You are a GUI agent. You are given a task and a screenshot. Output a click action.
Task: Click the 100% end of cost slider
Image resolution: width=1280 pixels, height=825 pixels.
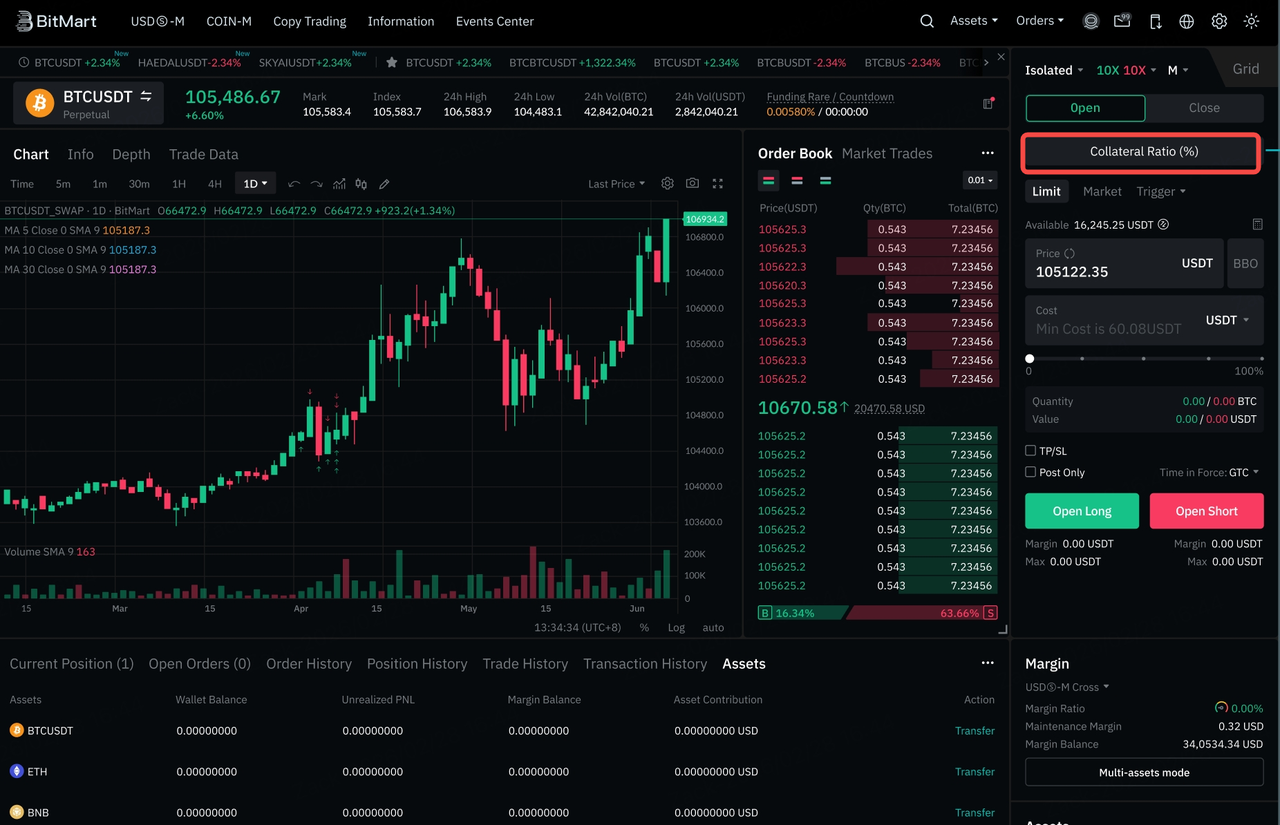point(1261,358)
